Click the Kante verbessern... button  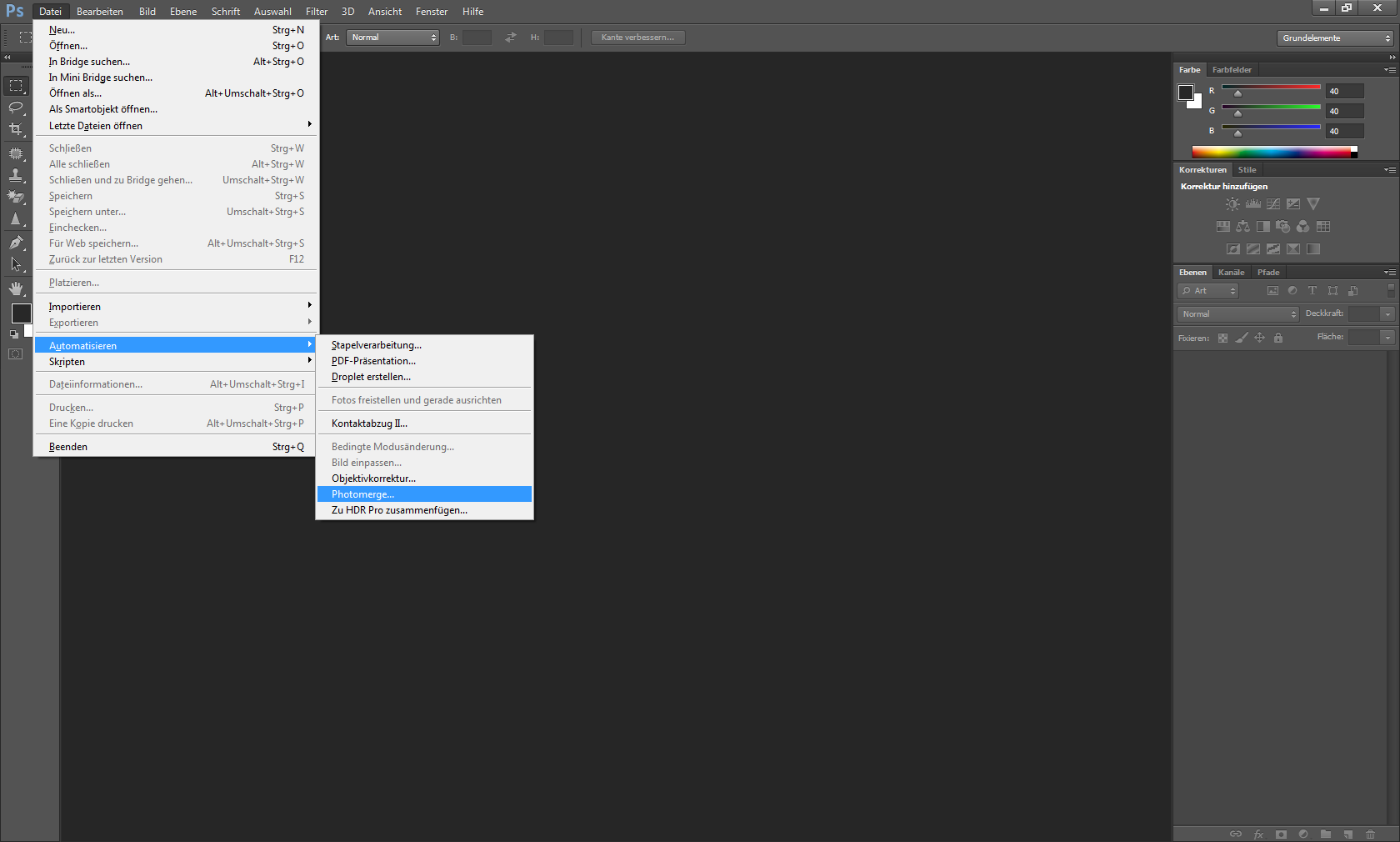point(638,38)
